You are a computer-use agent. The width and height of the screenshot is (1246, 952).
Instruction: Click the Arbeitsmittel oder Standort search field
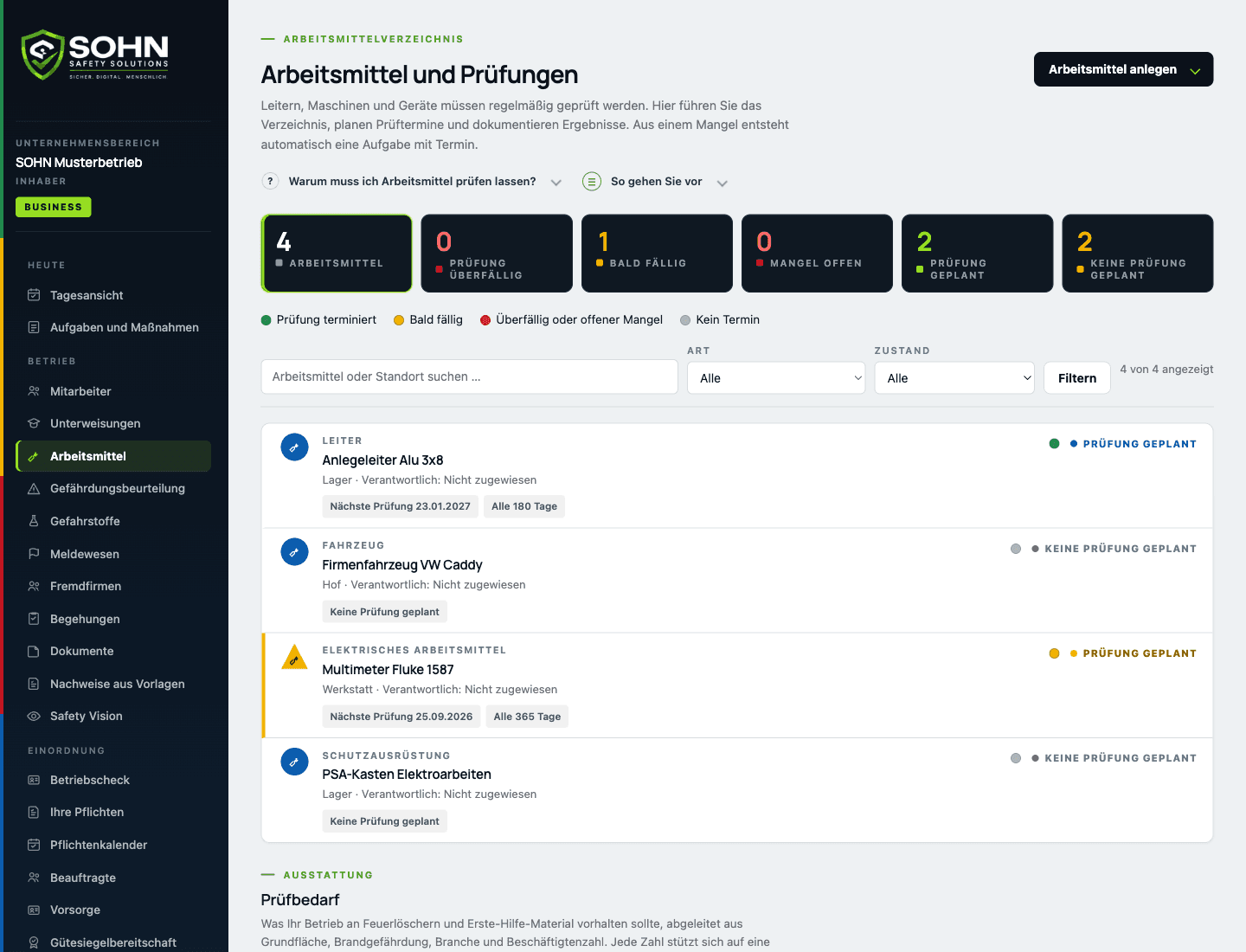[469, 376]
